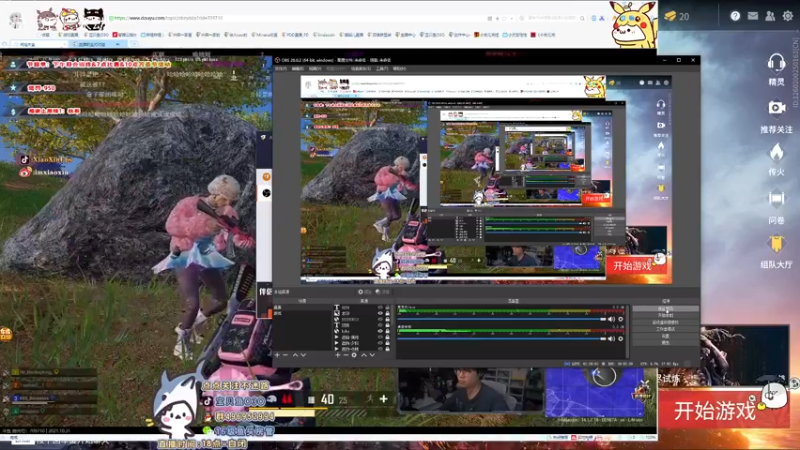800x450 pixels.
Task: Move the scene up in OBS scenes list
Action: [295, 355]
